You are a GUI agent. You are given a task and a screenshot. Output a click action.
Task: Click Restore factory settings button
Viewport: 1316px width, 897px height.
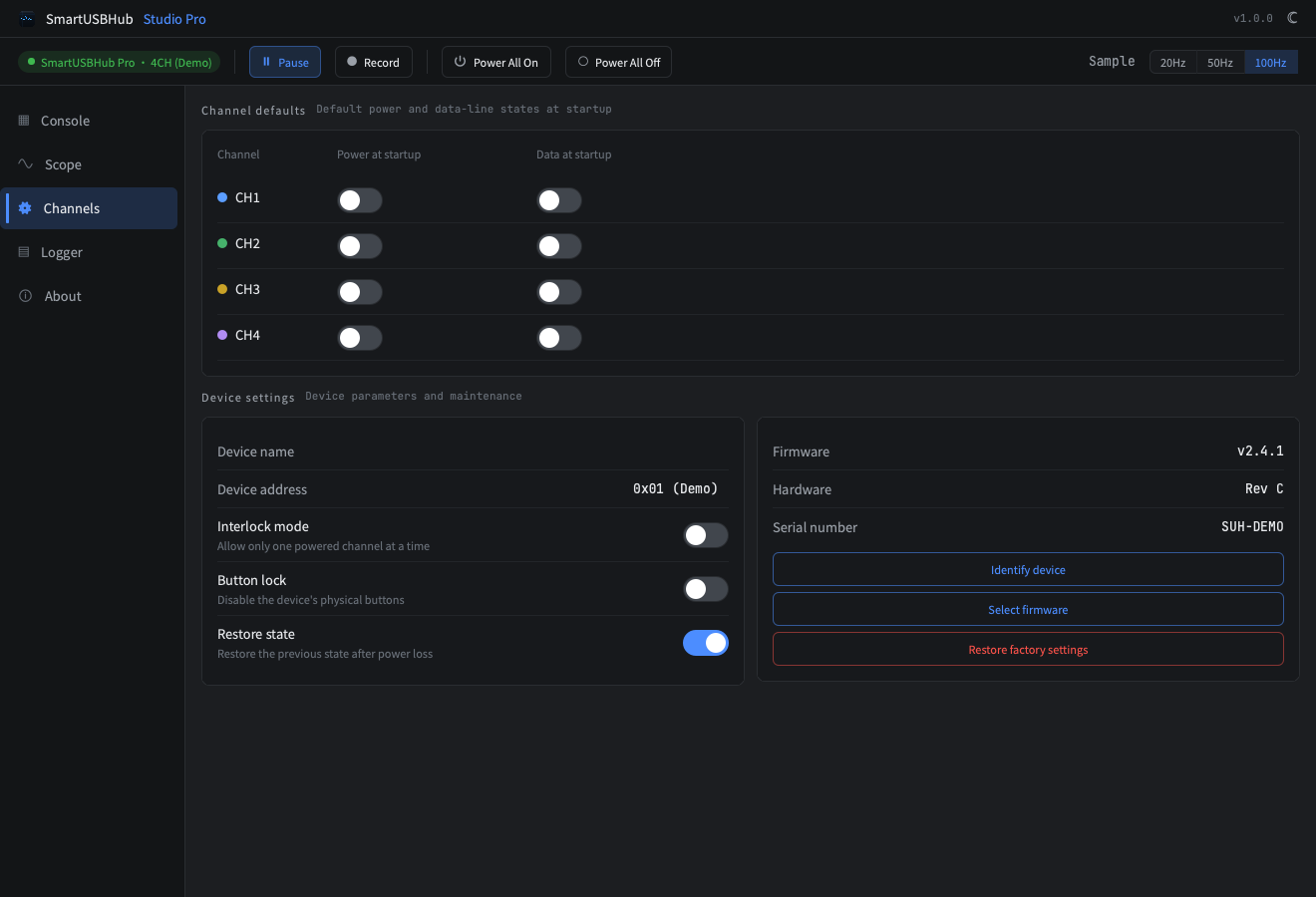[1028, 649]
